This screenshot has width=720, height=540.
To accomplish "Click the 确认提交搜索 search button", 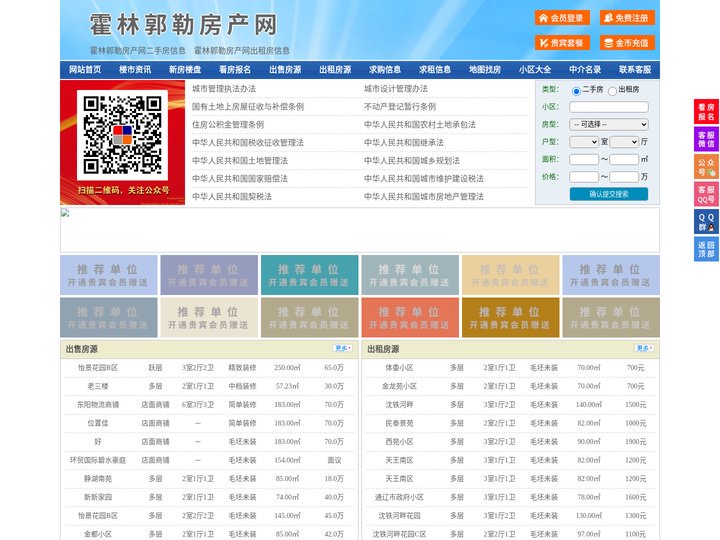I will [x=609, y=194].
